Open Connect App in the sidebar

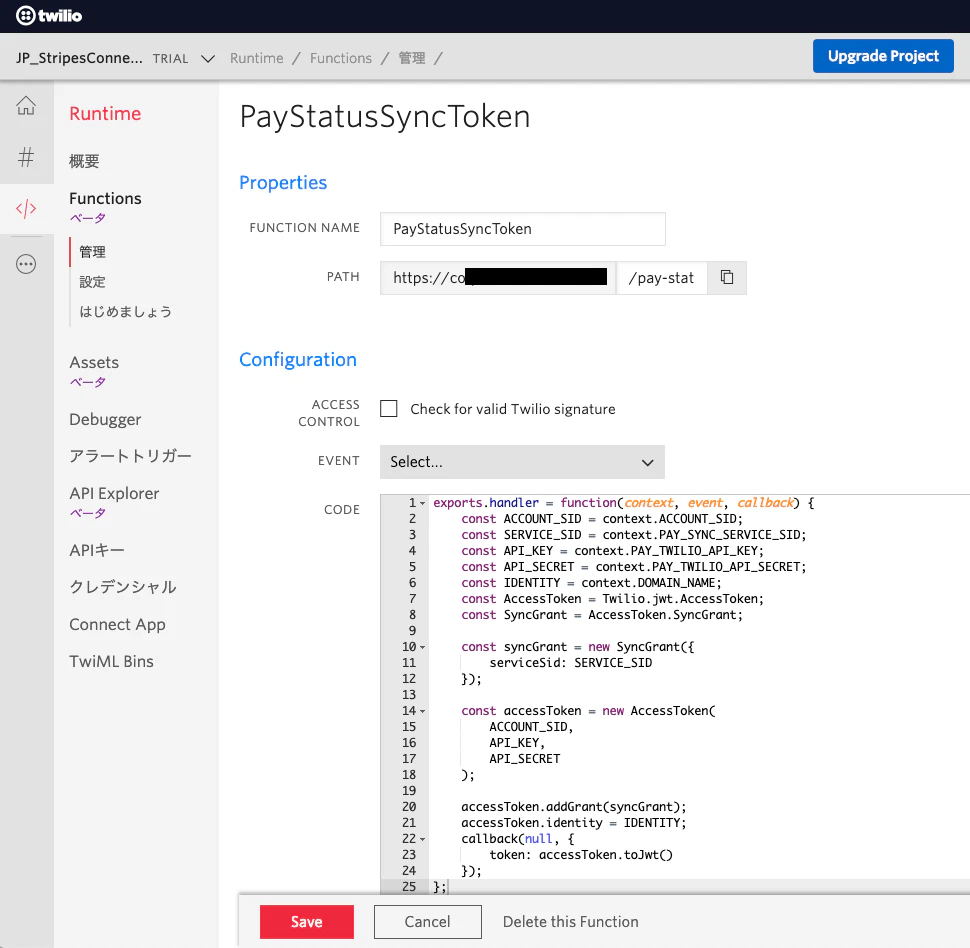click(x=118, y=624)
